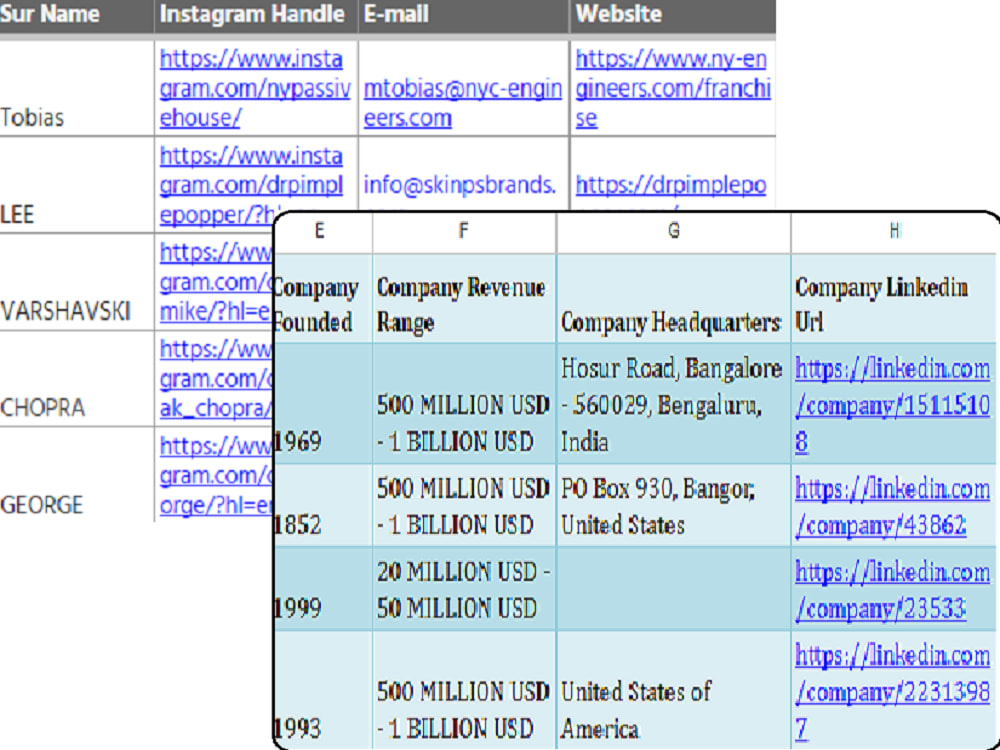Click the Company Revenue Range header cell
This screenshot has height=750, width=1000.
click(464, 298)
